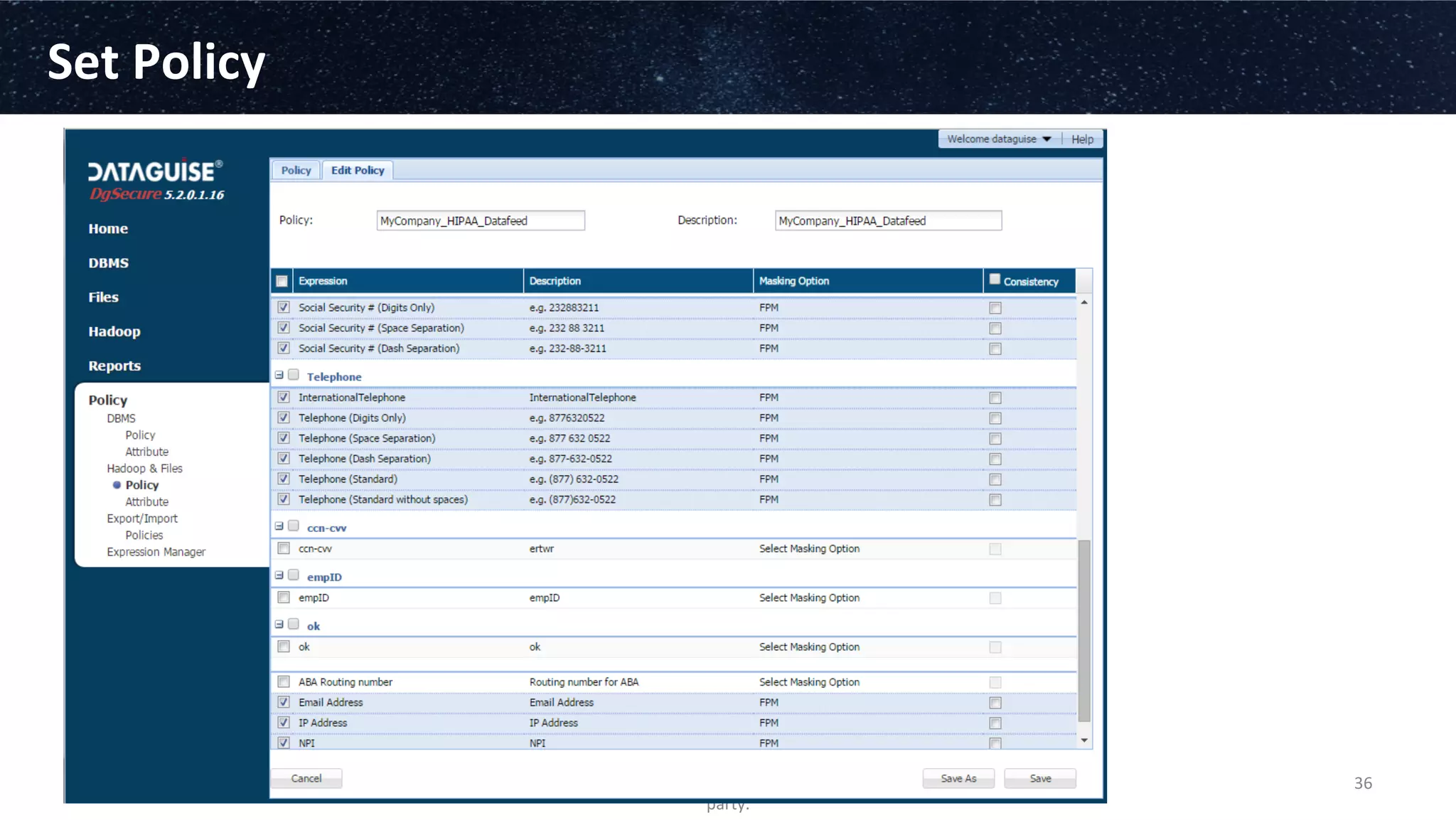Collapse the Telephone group minus icon

tap(279, 376)
